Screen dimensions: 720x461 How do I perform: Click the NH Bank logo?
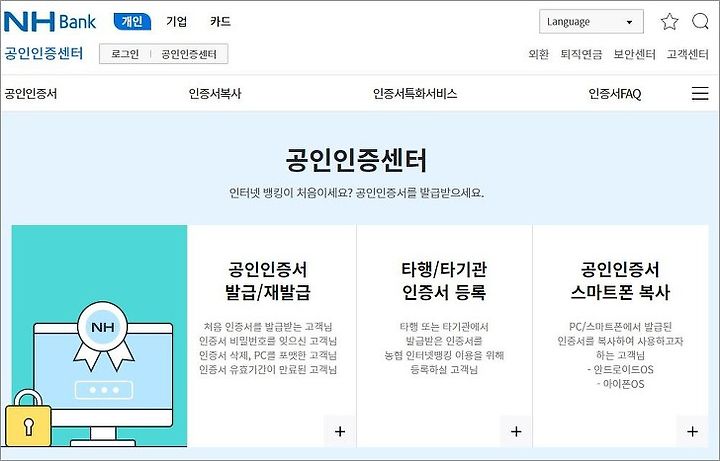tap(50, 21)
